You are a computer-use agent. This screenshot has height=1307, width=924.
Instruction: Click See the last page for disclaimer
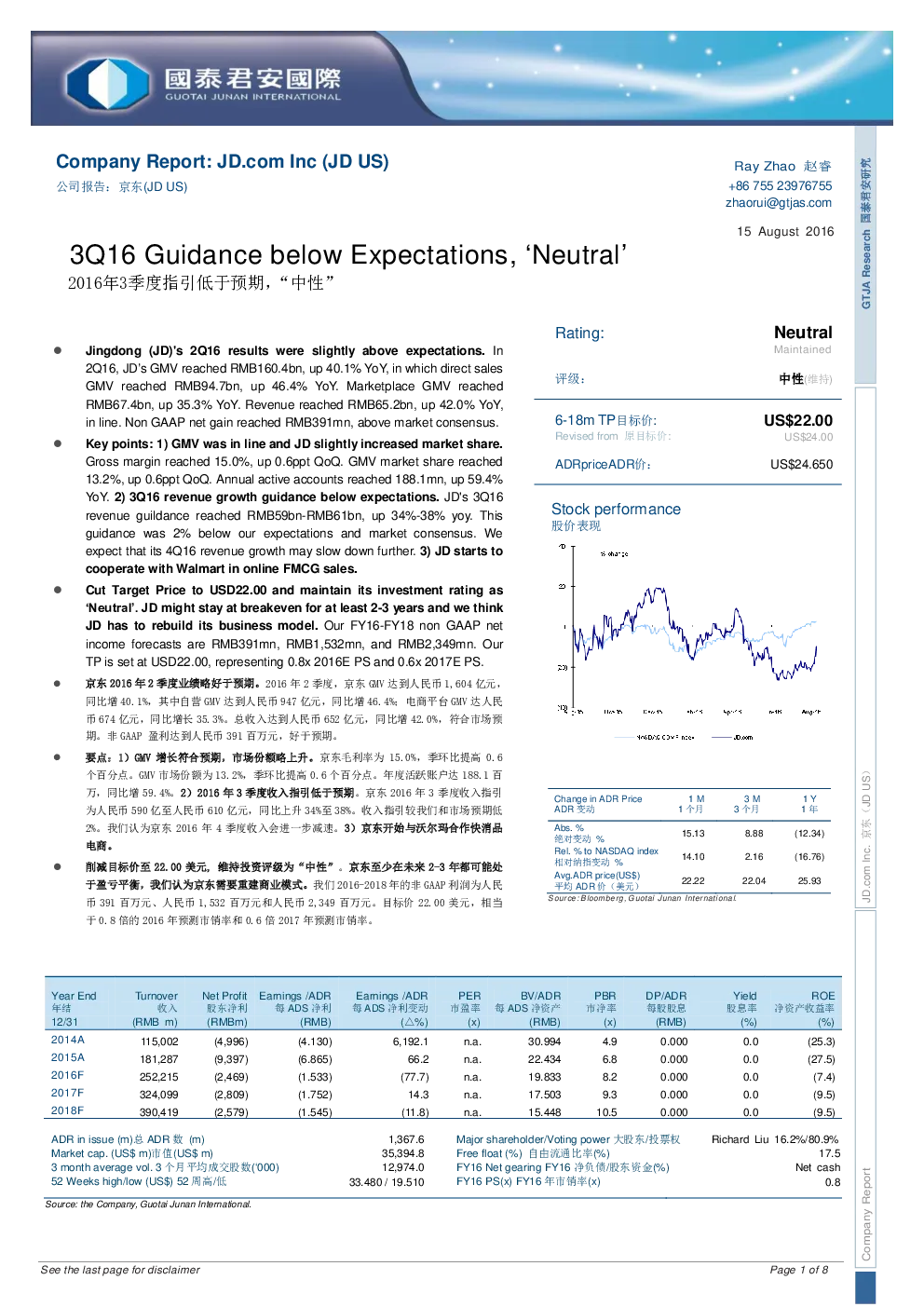coord(120,1270)
